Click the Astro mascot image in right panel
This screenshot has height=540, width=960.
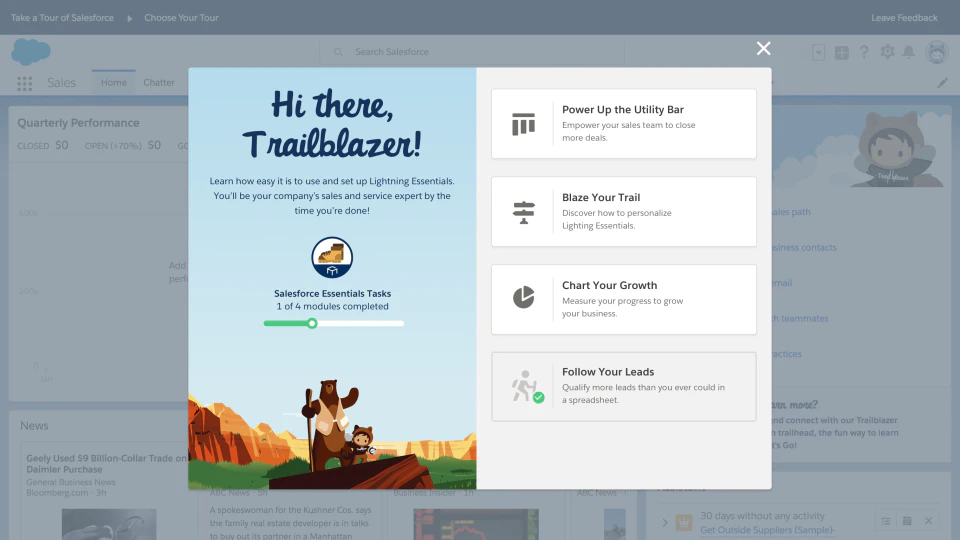coord(895,150)
